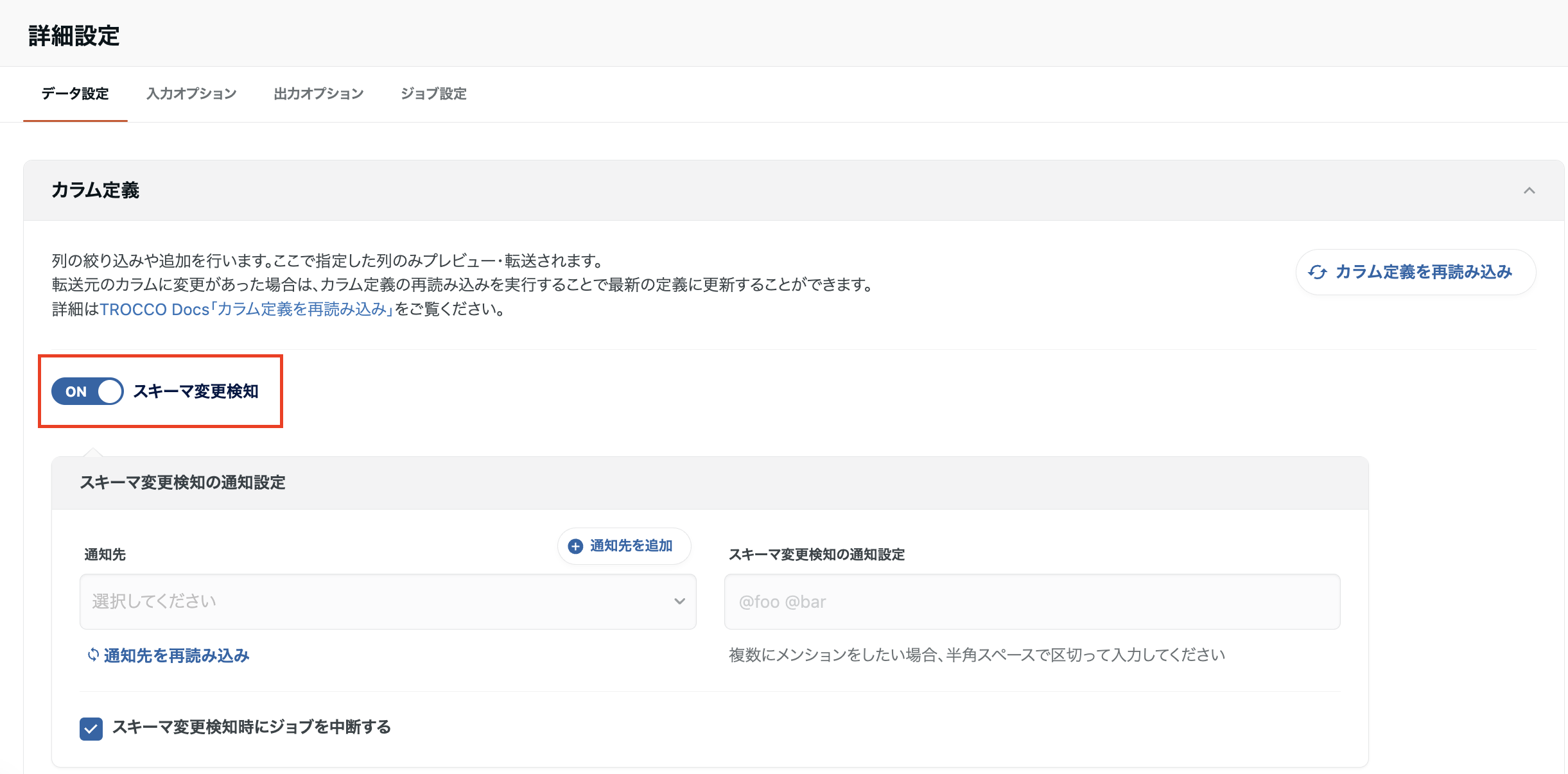1568x774 pixels.
Task: Open the ジョブ設定 tab
Action: coord(433,94)
